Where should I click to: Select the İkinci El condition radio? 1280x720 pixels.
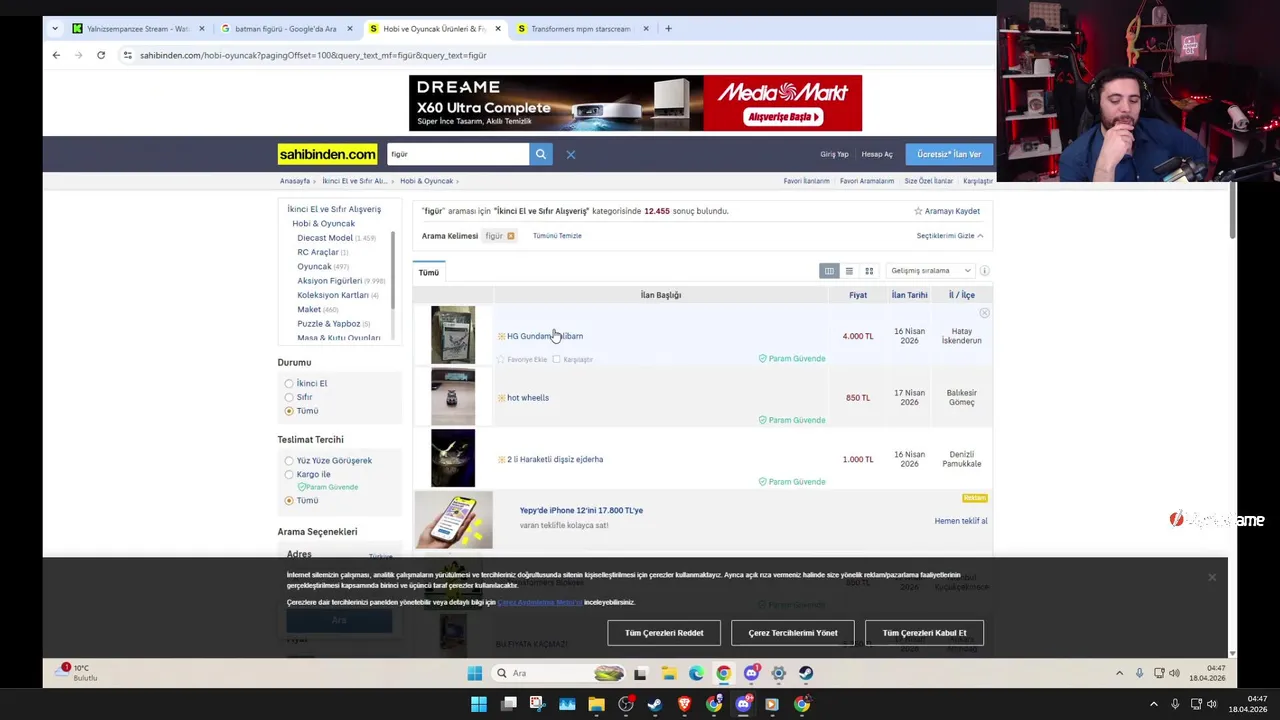(x=289, y=384)
